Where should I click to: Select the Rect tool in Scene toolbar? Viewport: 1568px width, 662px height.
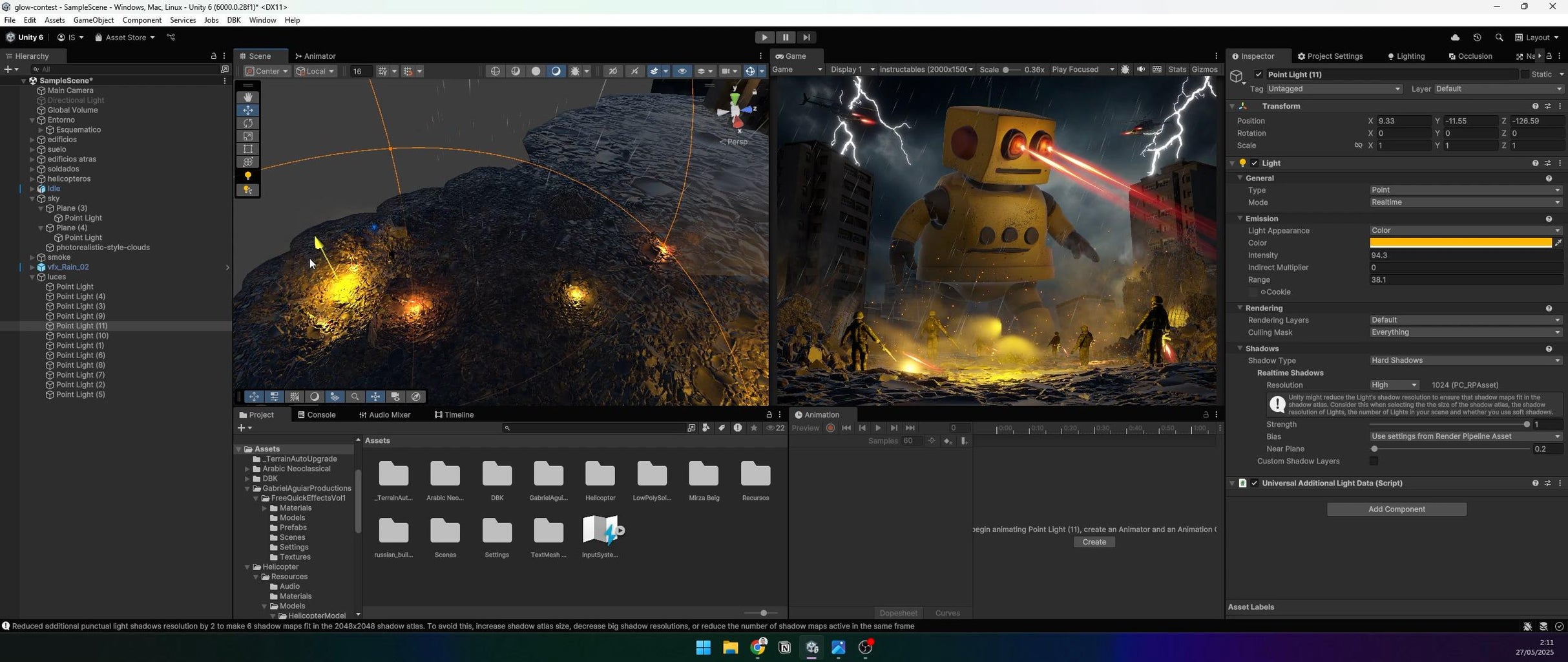(248, 149)
